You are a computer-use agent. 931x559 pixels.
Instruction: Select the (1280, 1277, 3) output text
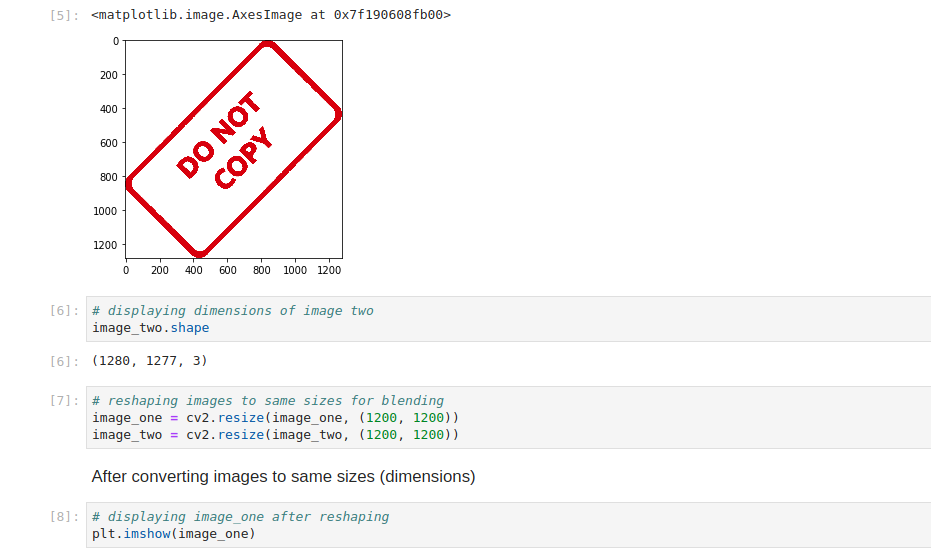[x=150, y=361]
